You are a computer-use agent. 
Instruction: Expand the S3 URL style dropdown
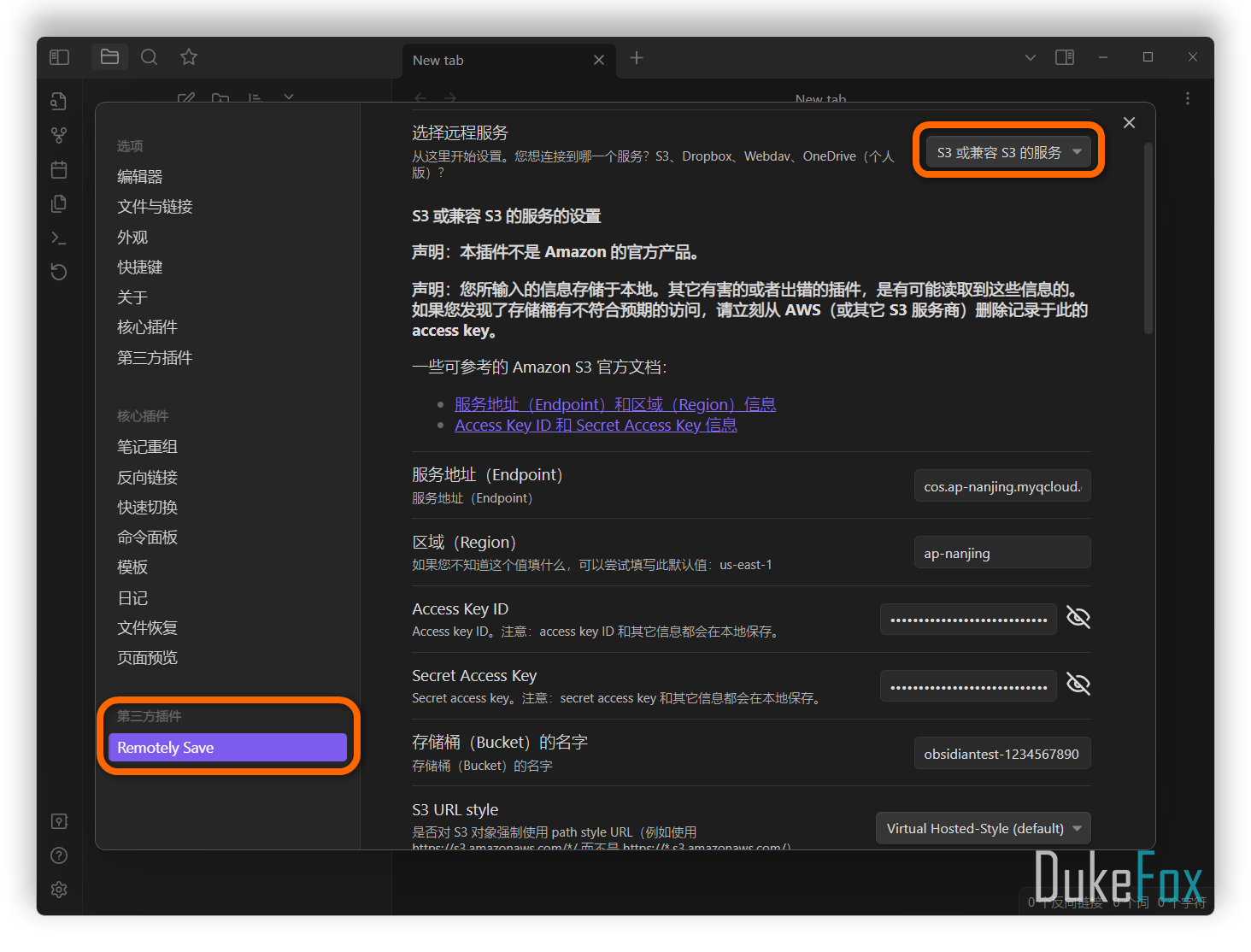(983, 828)
